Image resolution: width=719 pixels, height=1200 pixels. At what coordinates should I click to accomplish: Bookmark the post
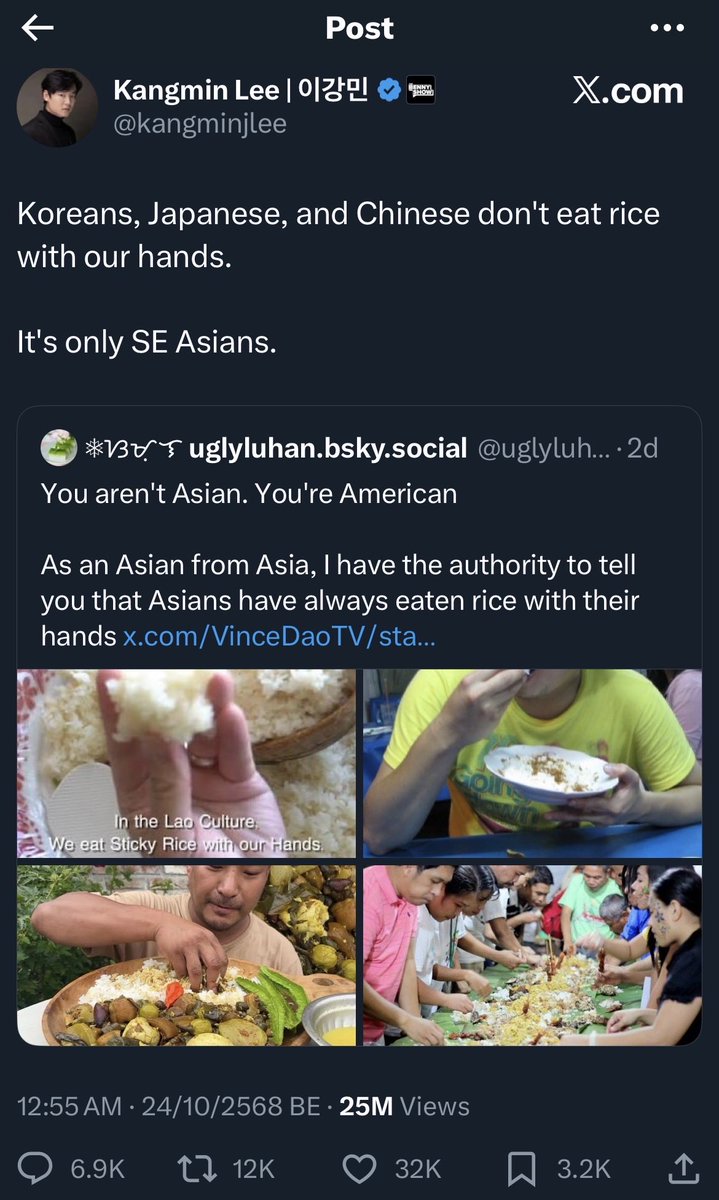click(x=522, y=1168)
